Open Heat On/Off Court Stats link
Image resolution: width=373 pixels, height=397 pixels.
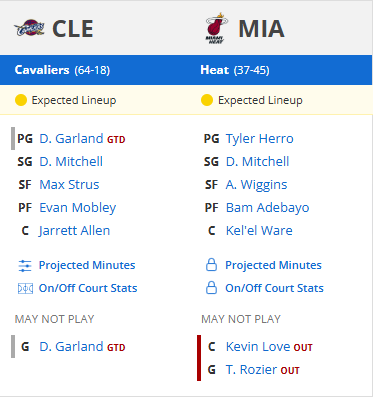click(x=274, y=288)
